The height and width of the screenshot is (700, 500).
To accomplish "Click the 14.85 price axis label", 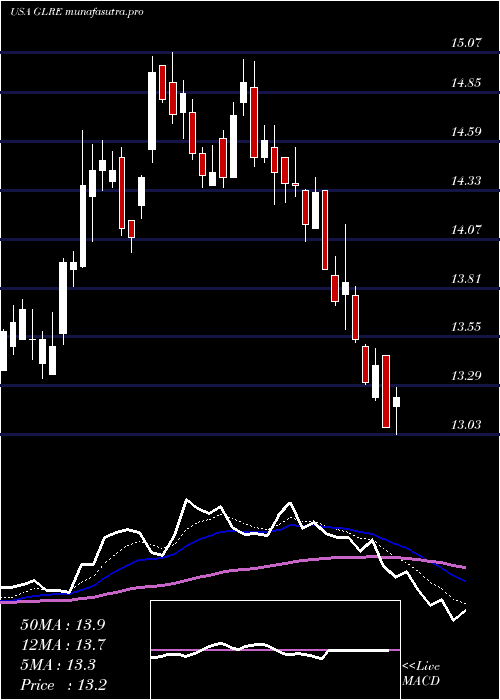I will point(466,83).
